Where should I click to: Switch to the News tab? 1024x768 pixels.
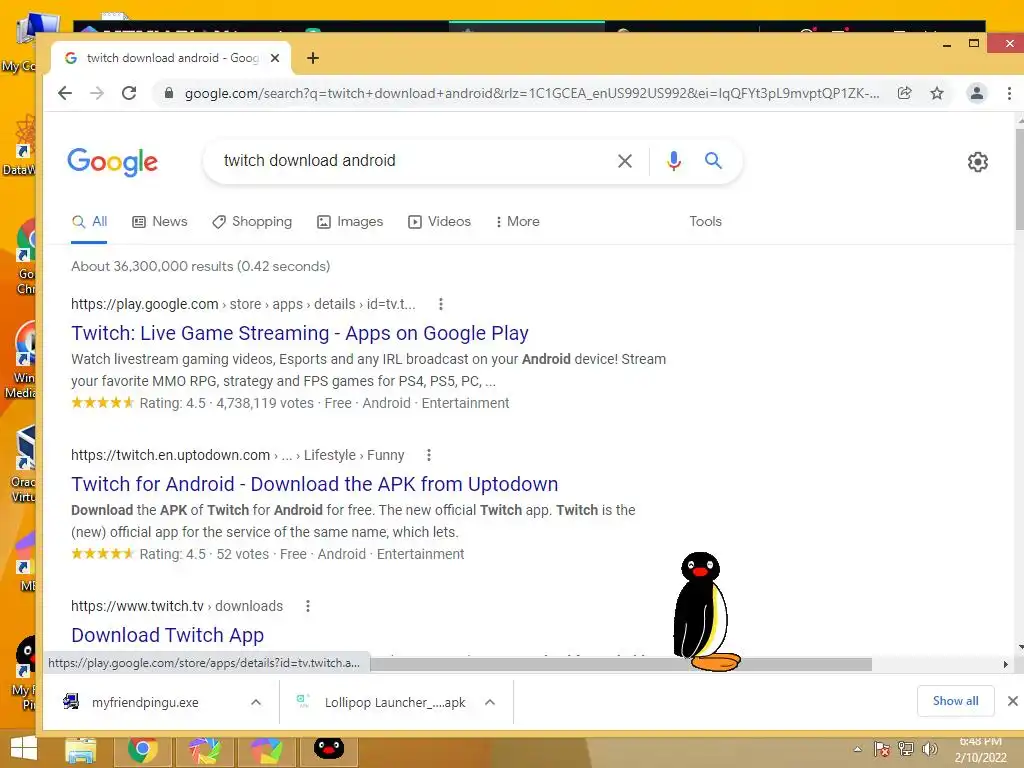(159, 221)
